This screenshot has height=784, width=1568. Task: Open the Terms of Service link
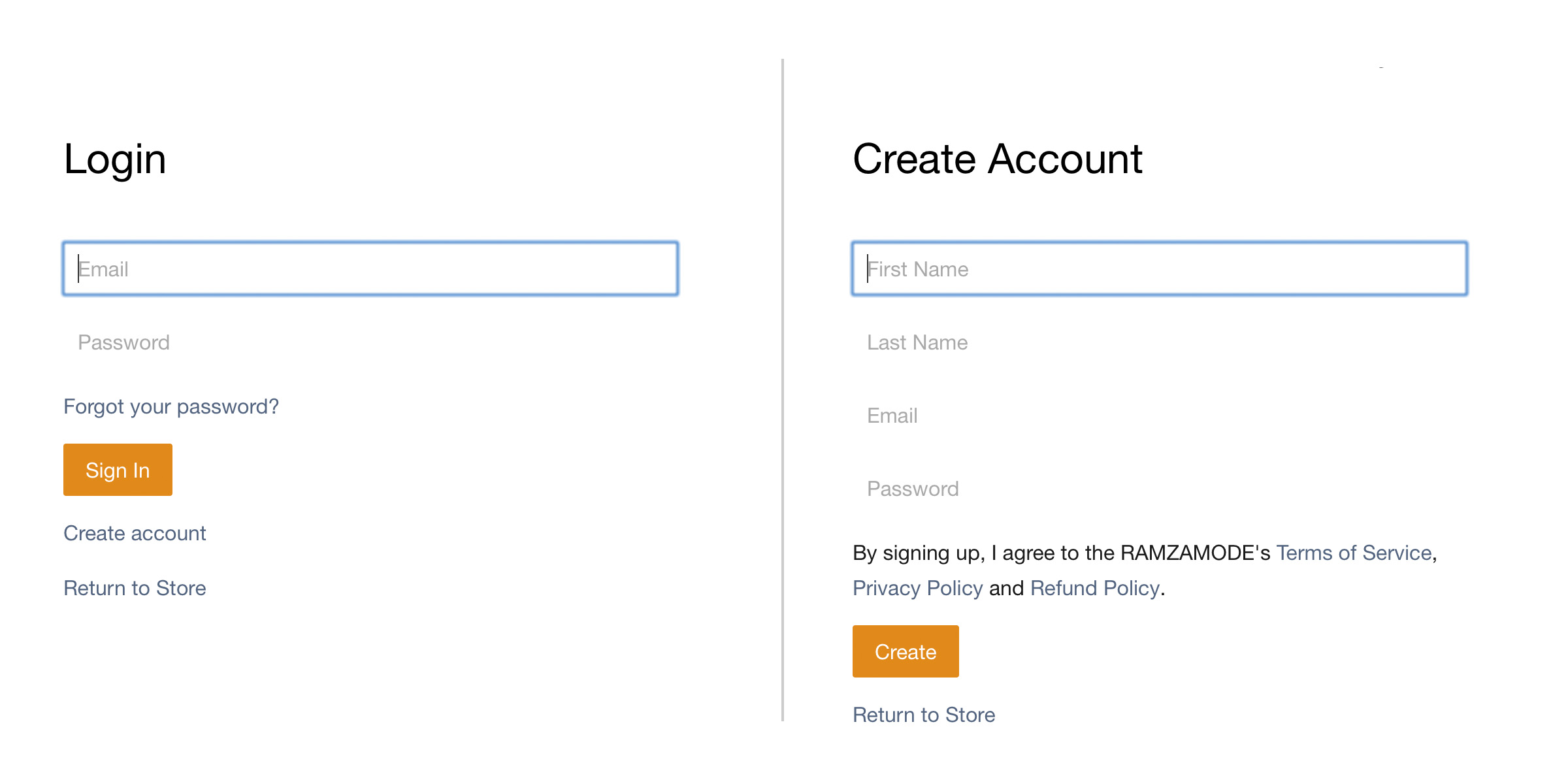point(1354,553)
